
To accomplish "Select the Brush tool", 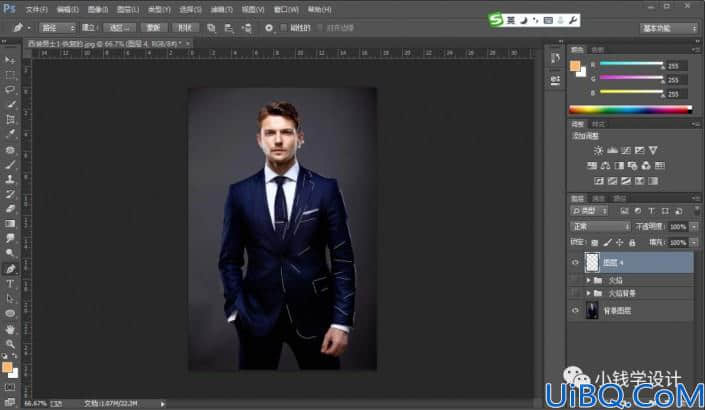I will click(10, 164).
